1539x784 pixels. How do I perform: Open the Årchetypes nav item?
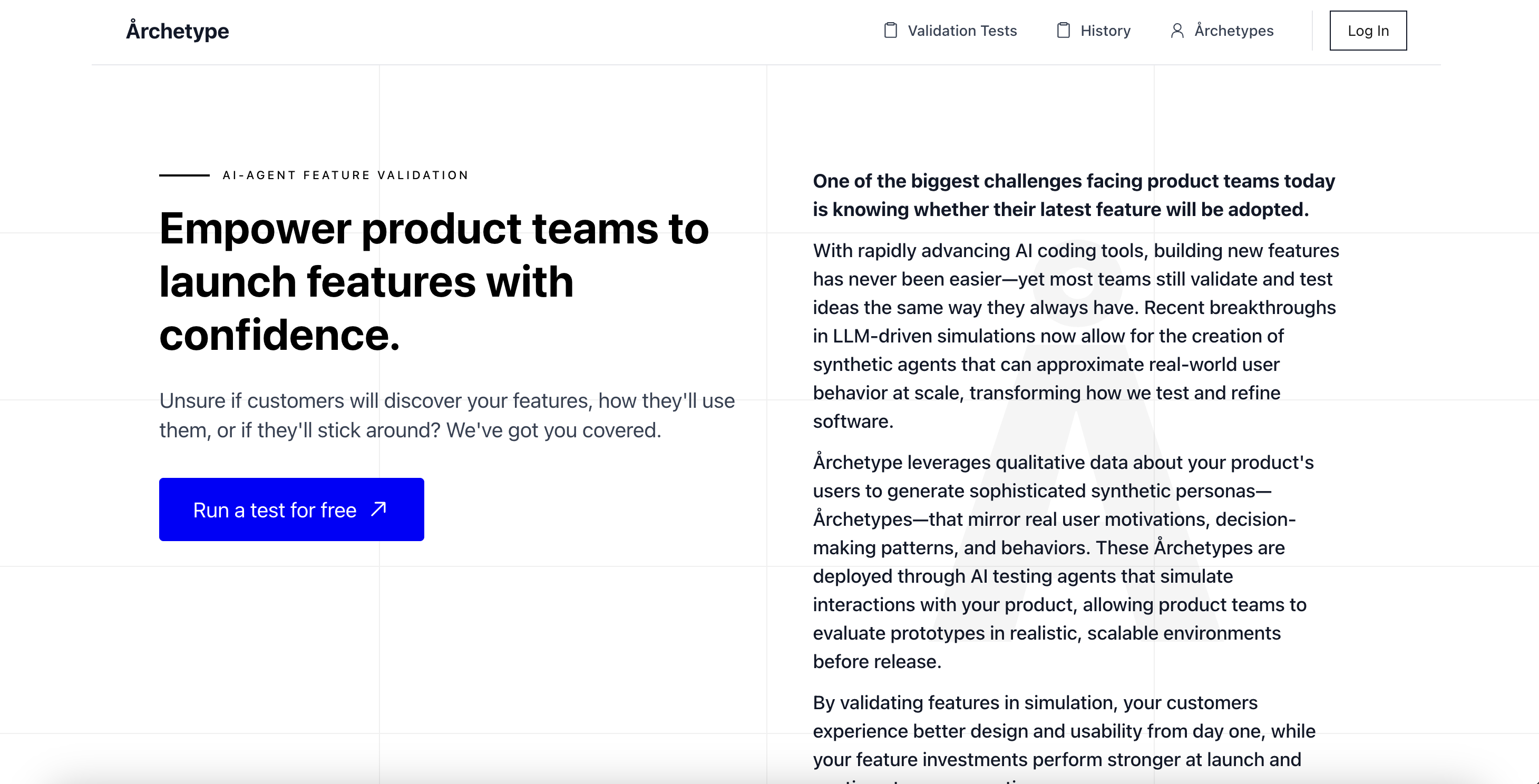1233,31
